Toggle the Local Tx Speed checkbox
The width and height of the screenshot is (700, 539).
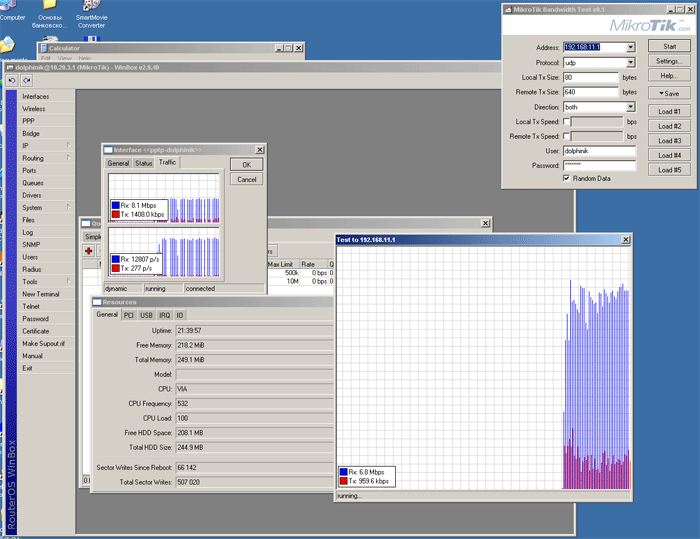pos(566,121)
